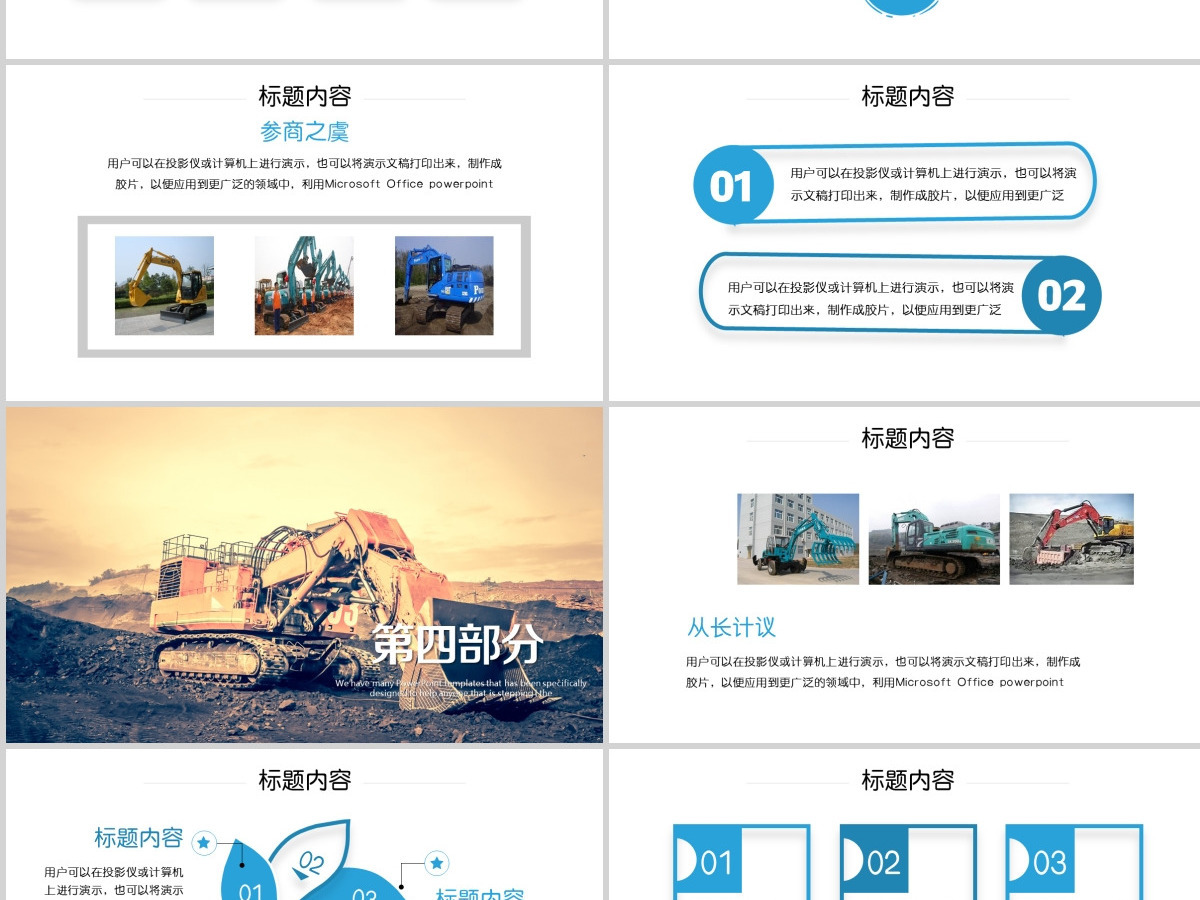Select the teal grapple excavator beside the building photo

pyautogui.click(x=798, y=539)
